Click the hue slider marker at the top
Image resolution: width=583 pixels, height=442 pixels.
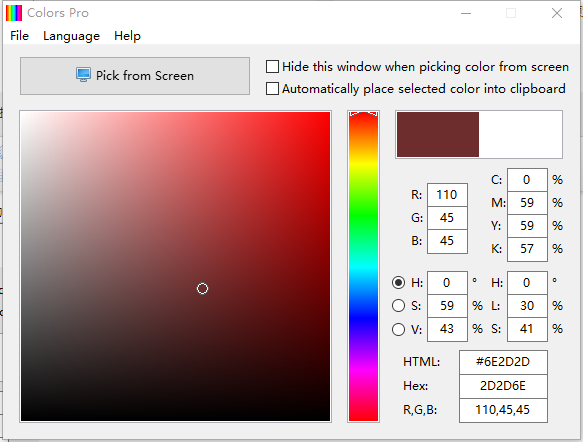point(363,114)
